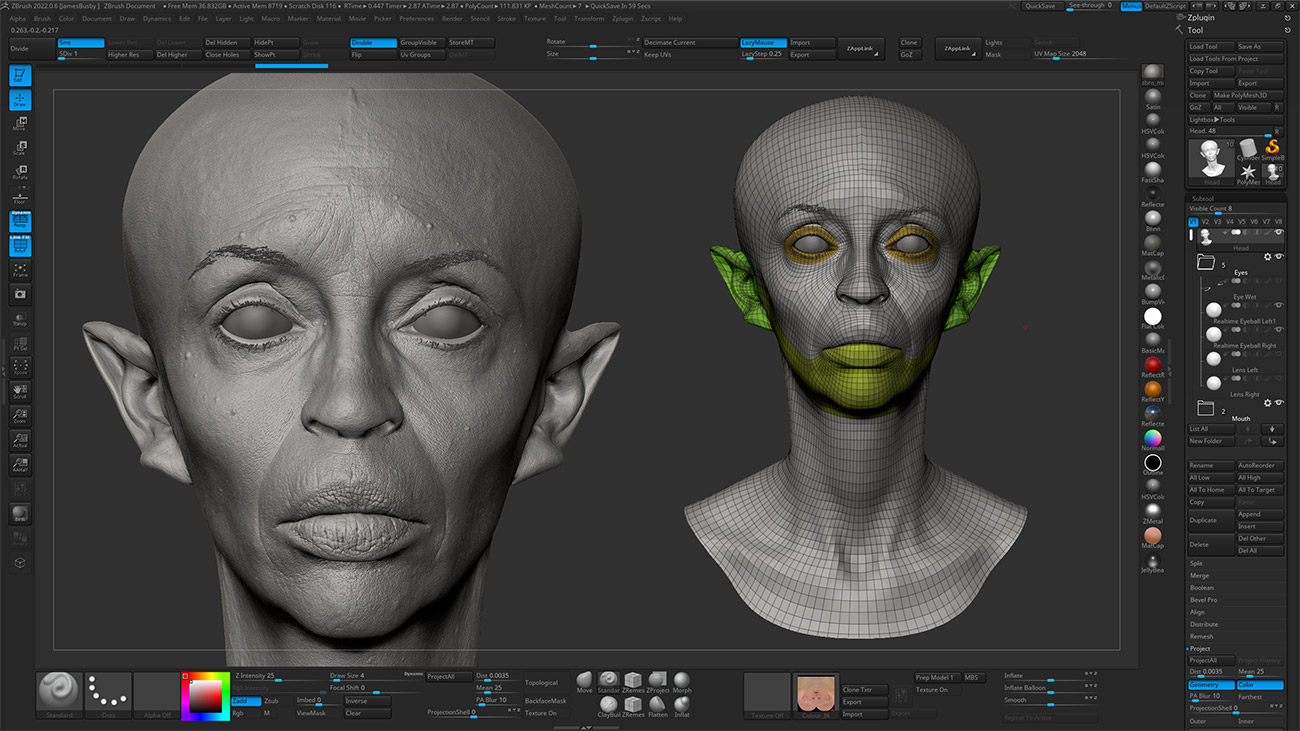Toggle Zadd mode

tap(245, 701)
